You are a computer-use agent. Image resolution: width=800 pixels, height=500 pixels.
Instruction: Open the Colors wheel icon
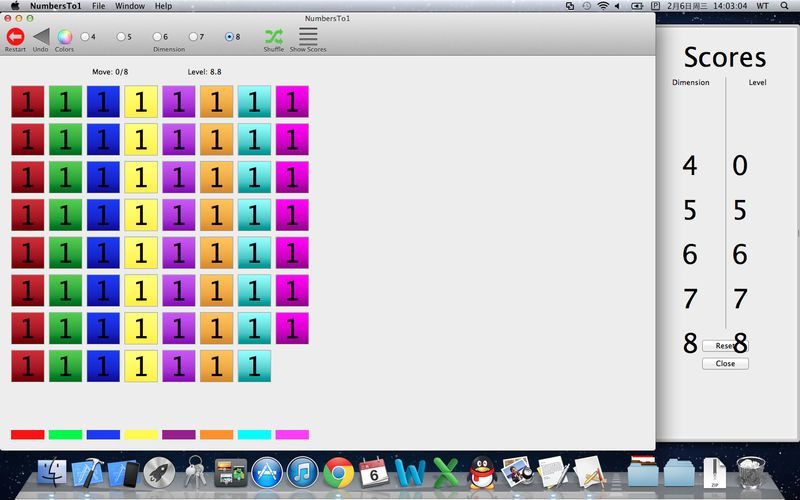coord(64,37)
